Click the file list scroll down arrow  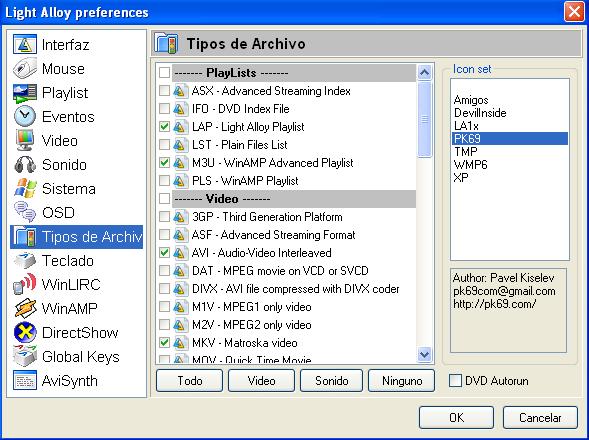click(424, 354)
